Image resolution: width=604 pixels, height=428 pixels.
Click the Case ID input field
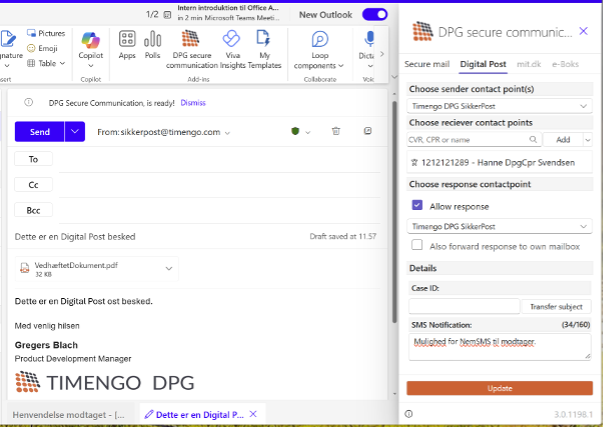pyautogui.click(x=464, y=307)
